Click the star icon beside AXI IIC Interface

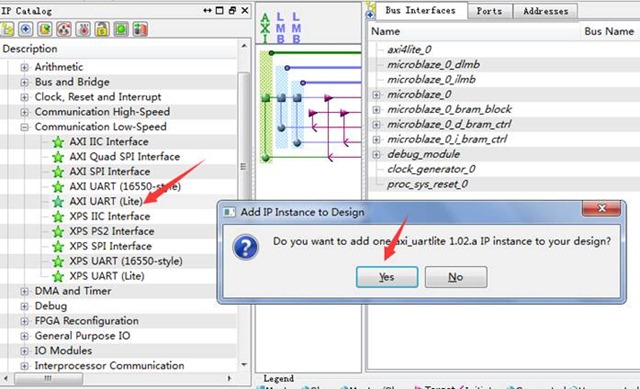58,142
